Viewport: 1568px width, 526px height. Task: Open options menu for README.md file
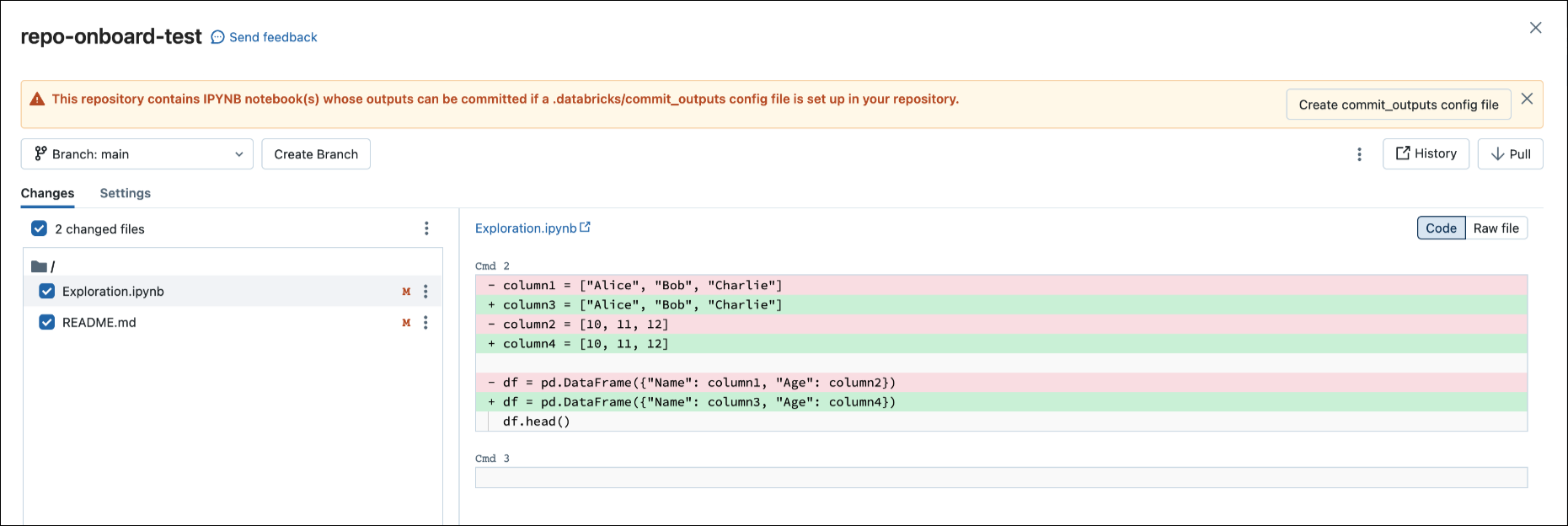pos(425,323)
